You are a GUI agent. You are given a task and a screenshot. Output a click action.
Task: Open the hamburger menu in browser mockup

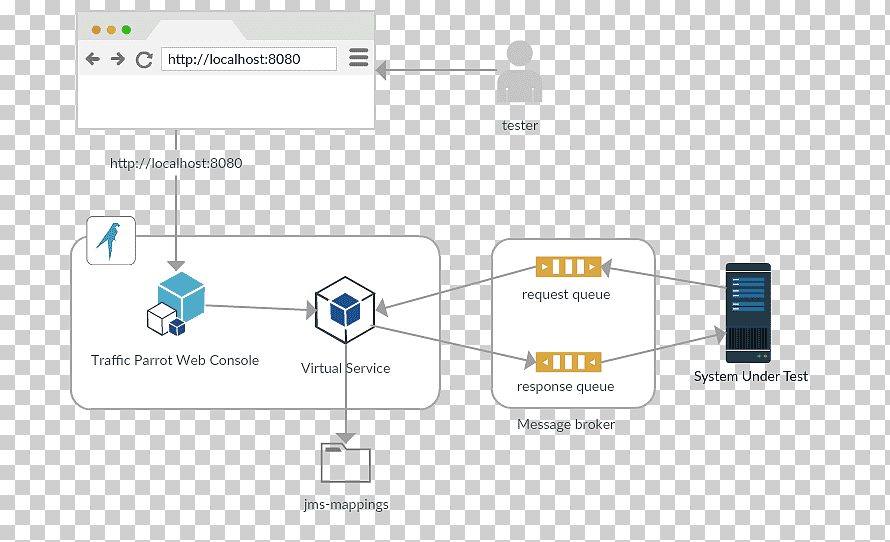pyautogui.click(x=359, y=57)
